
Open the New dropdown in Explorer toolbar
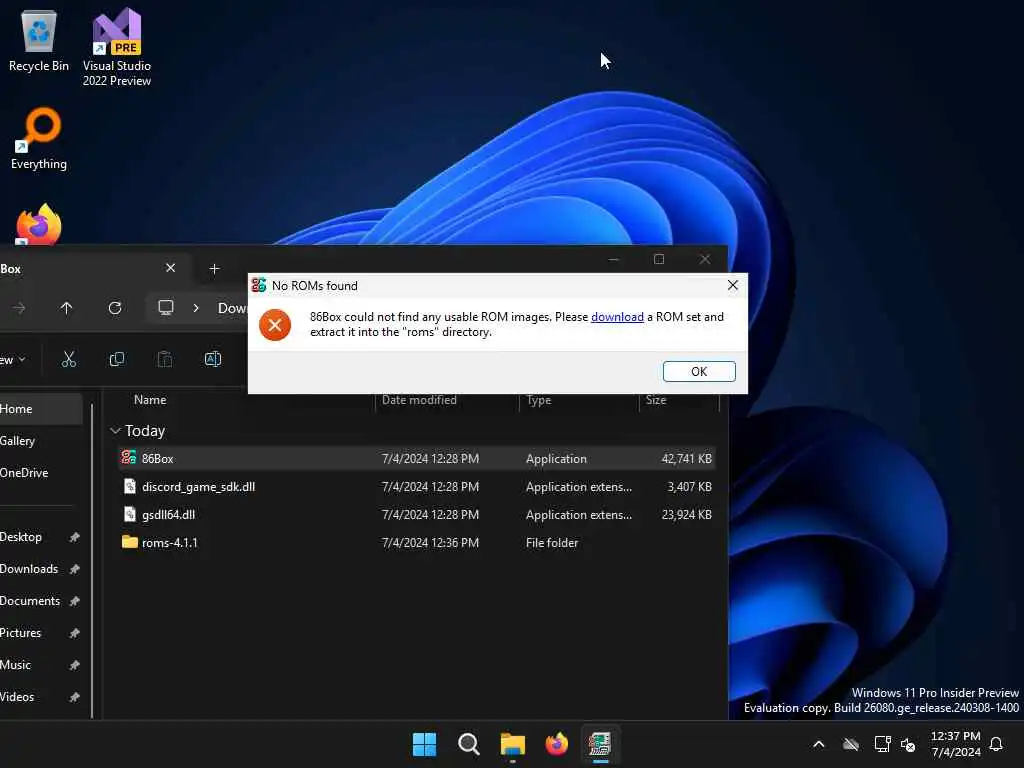(13, 359)
